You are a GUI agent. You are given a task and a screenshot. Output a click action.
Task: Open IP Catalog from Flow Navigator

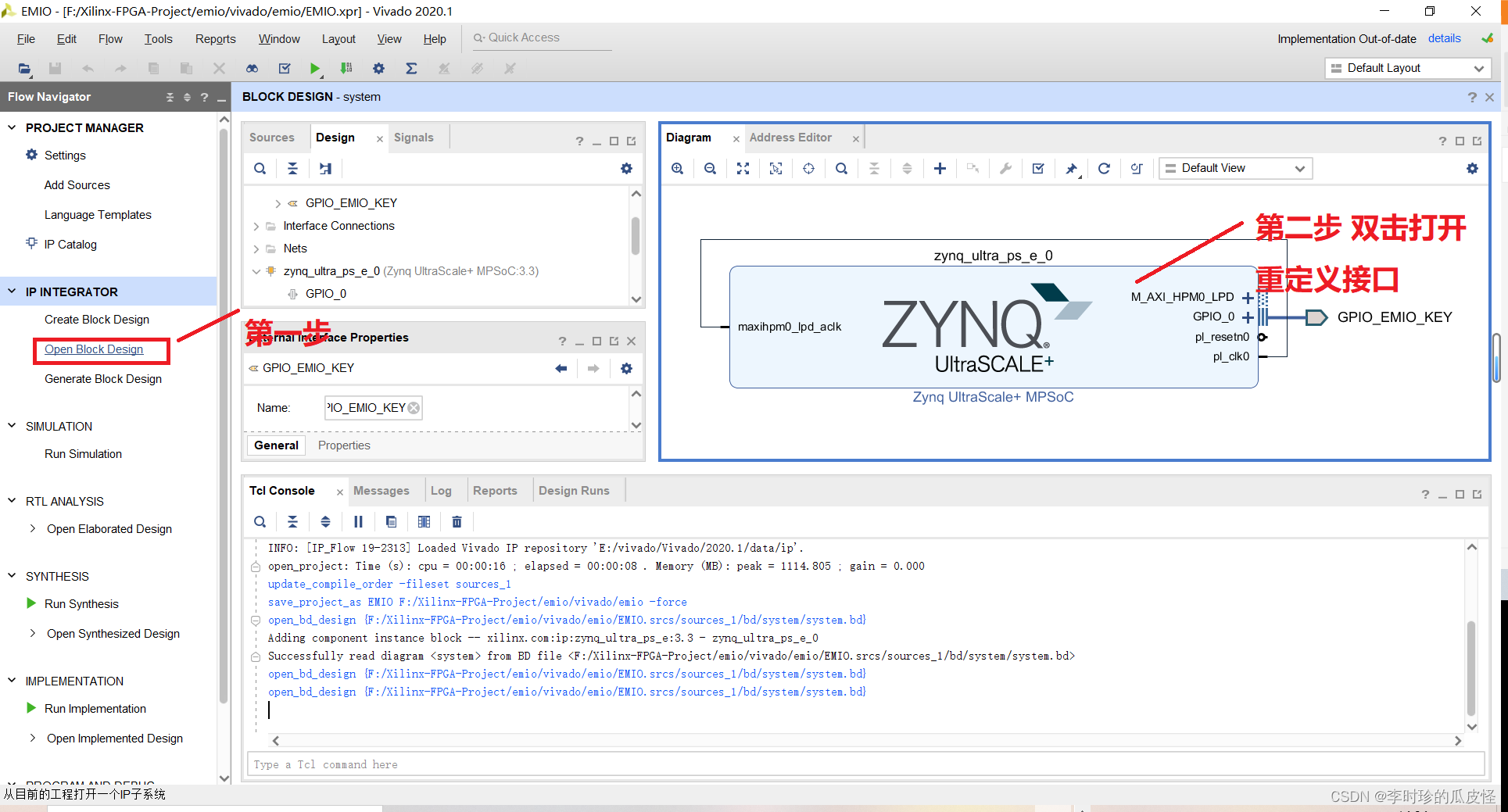pos(69,244)
